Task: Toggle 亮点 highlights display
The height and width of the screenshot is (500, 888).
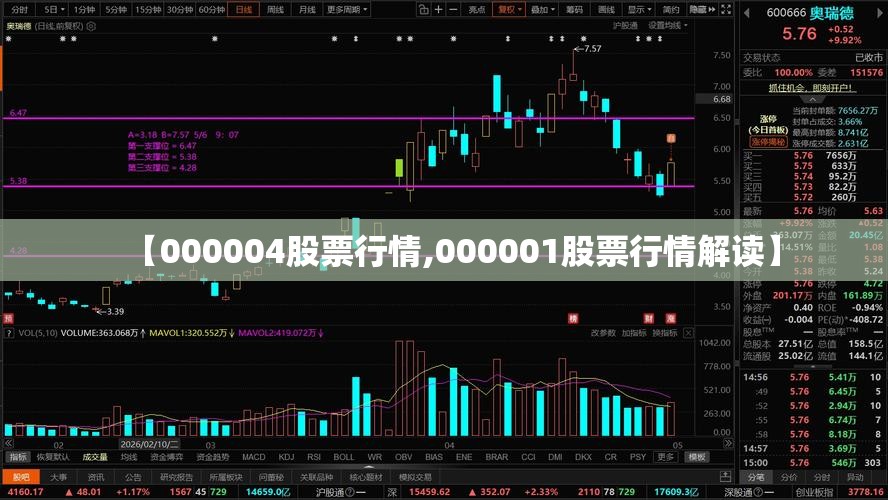Action: tap(477, 10)
